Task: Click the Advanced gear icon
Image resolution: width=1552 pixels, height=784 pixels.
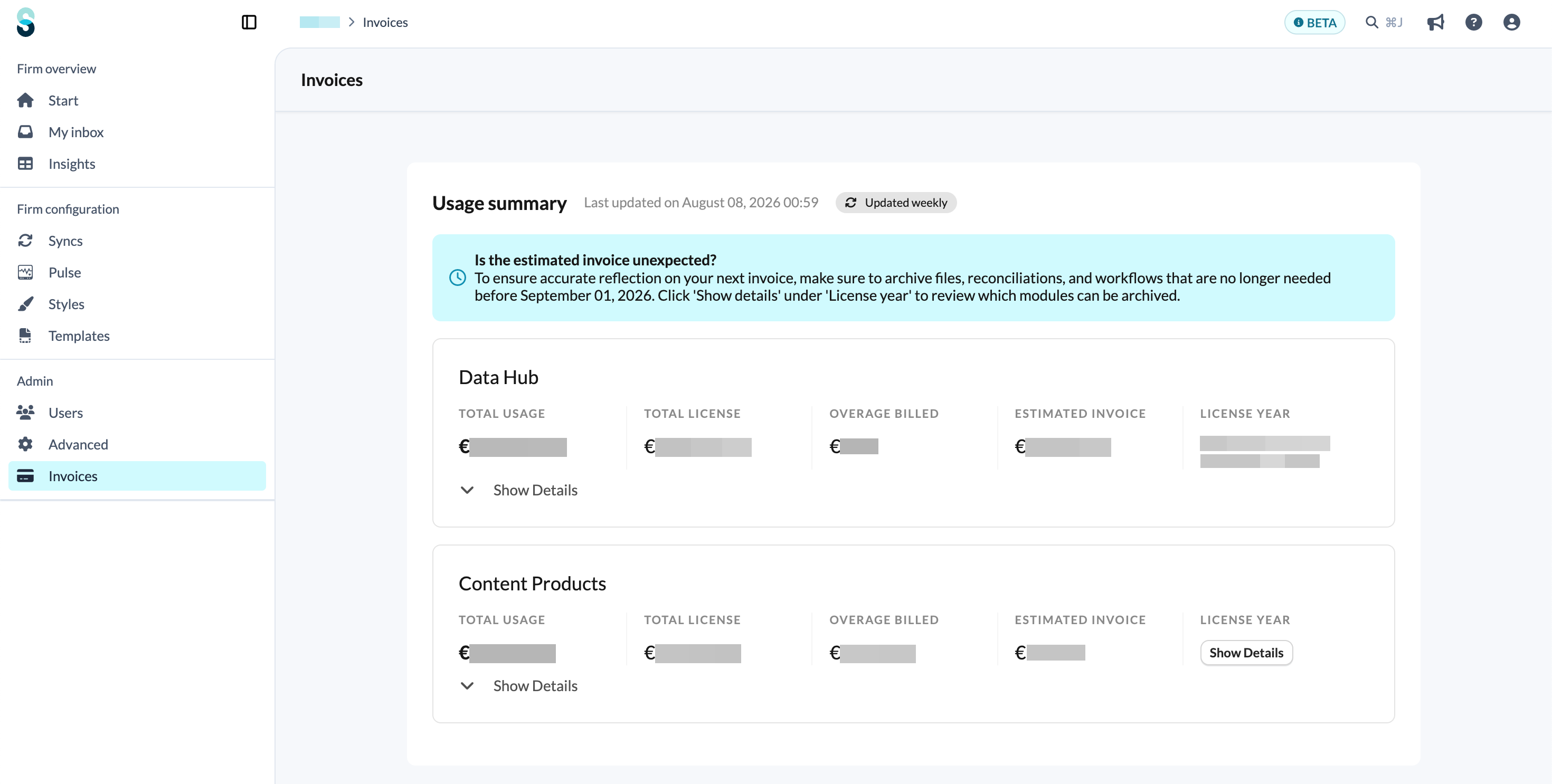Action: (25, 444)
